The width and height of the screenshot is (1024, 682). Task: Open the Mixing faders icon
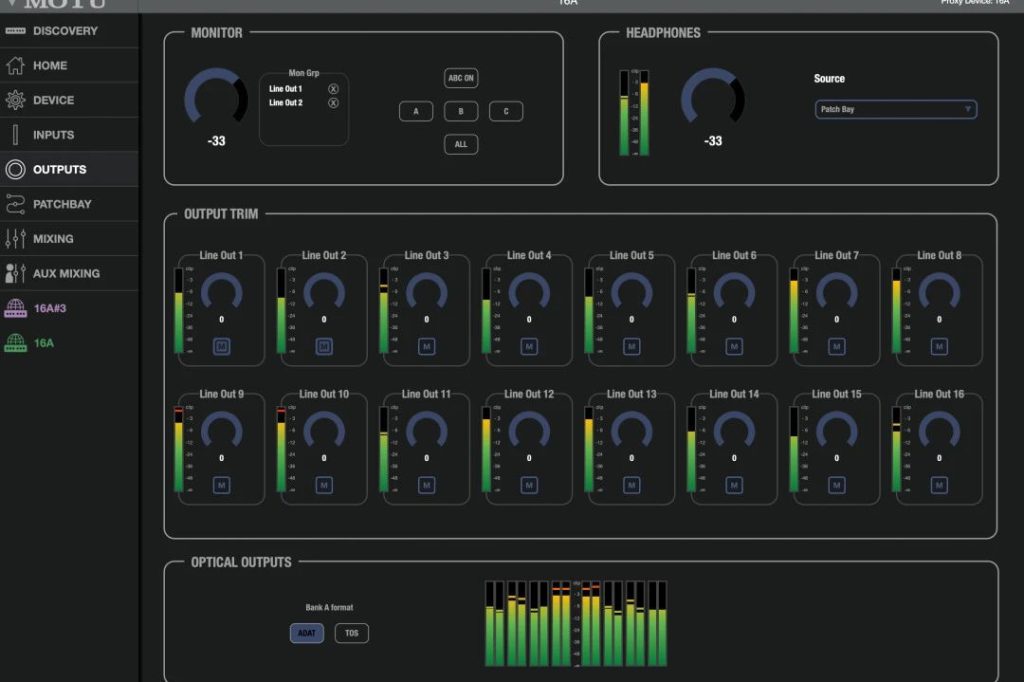pyautogui.click(x=15, y=239)
